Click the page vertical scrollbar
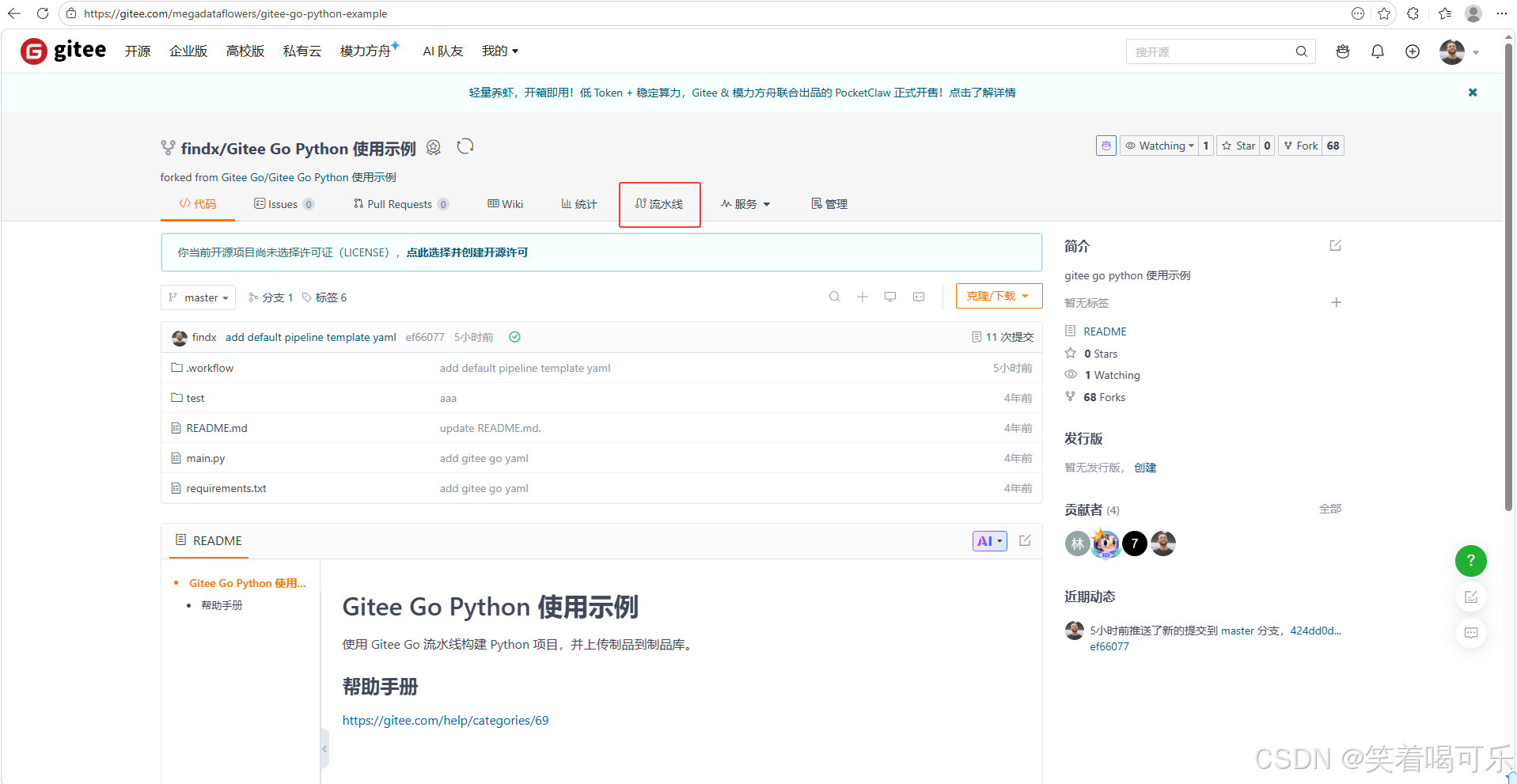1517x784 pixels. [x=1509, y=277]
